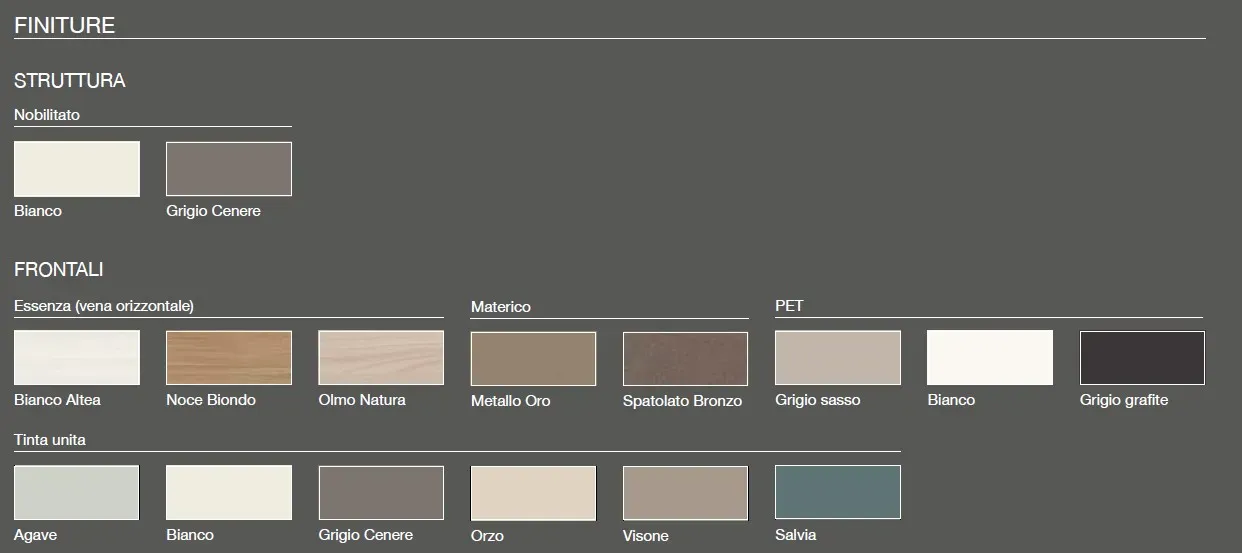This screenshot has width=1242, height=553.
Task: Choose the Metallo Oro materico swatch
Action: tap(533, 359)
